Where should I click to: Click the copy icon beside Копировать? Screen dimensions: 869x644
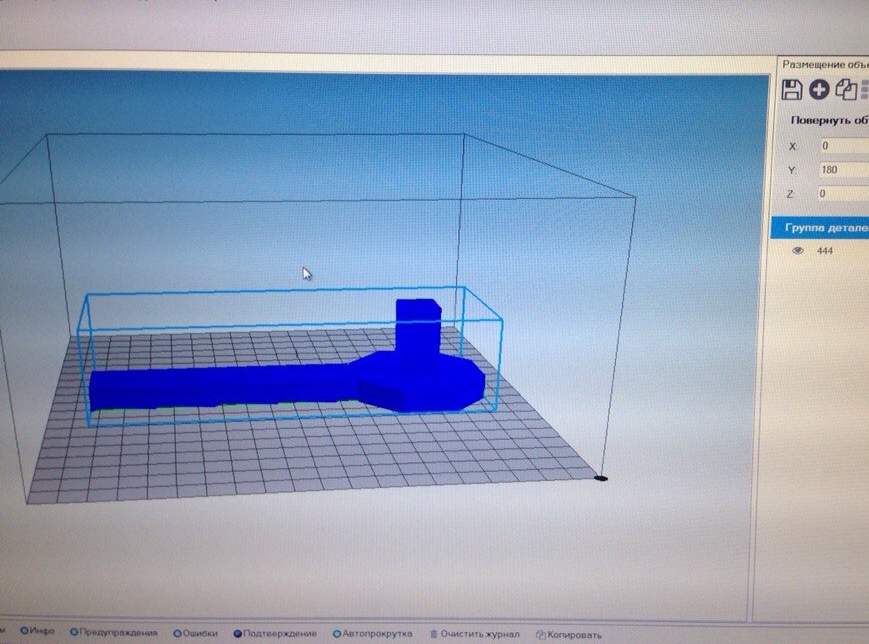(x=541, y=635)
